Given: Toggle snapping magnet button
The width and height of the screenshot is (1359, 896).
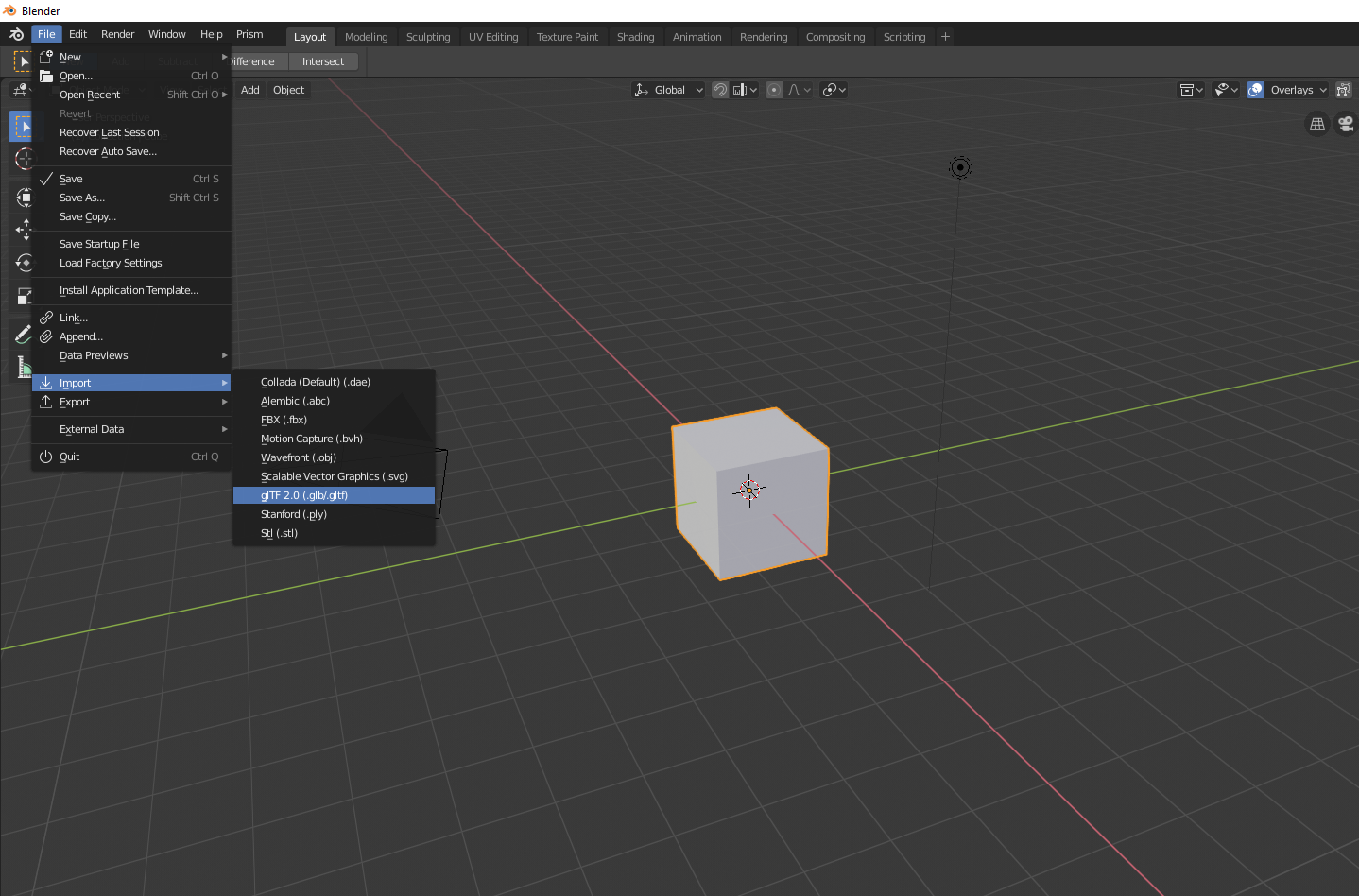Looking at the screenshot, I should [720, 90].
